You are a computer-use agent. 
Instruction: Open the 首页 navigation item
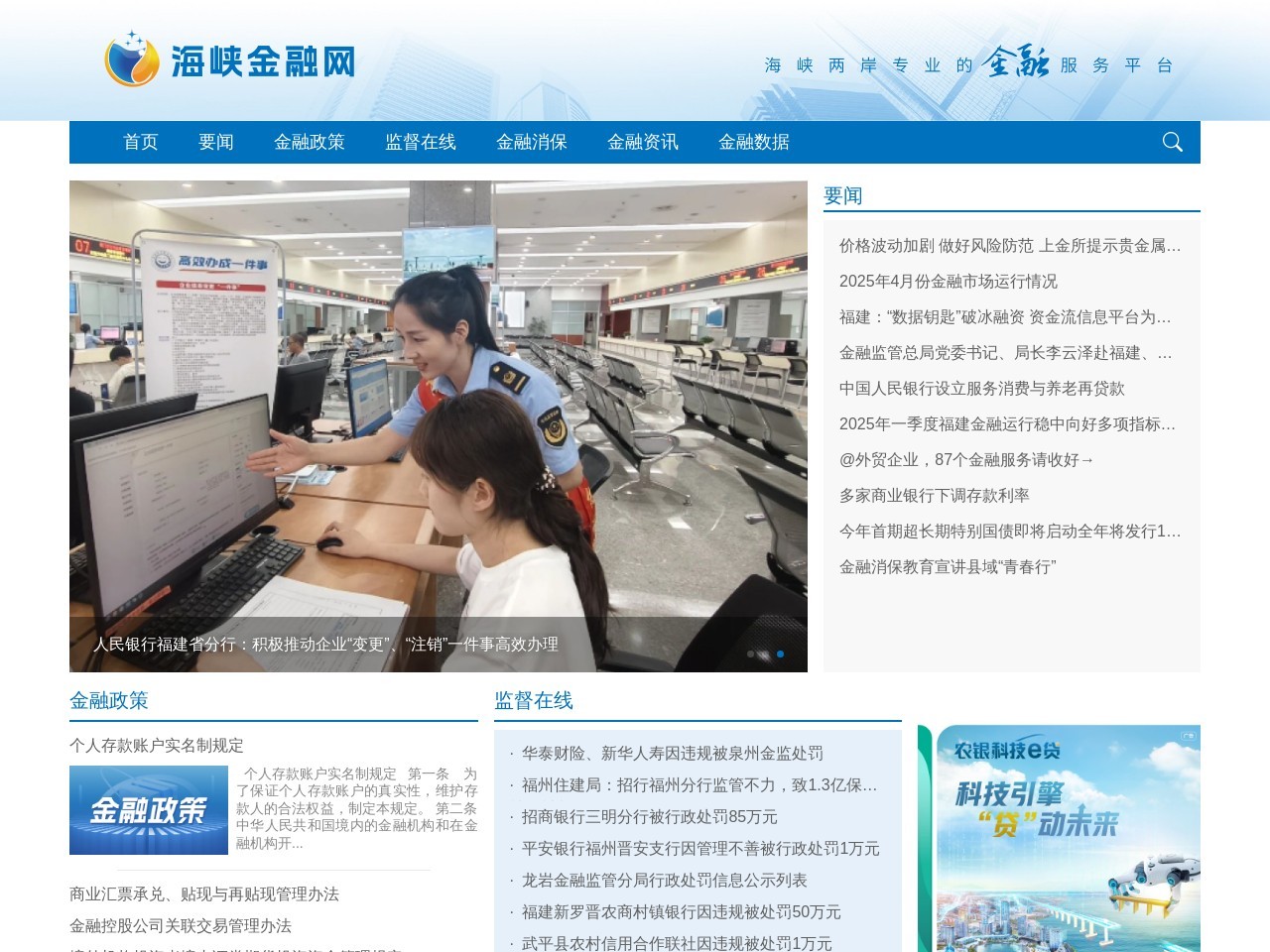pyautogui.click(x=141, y=142)
